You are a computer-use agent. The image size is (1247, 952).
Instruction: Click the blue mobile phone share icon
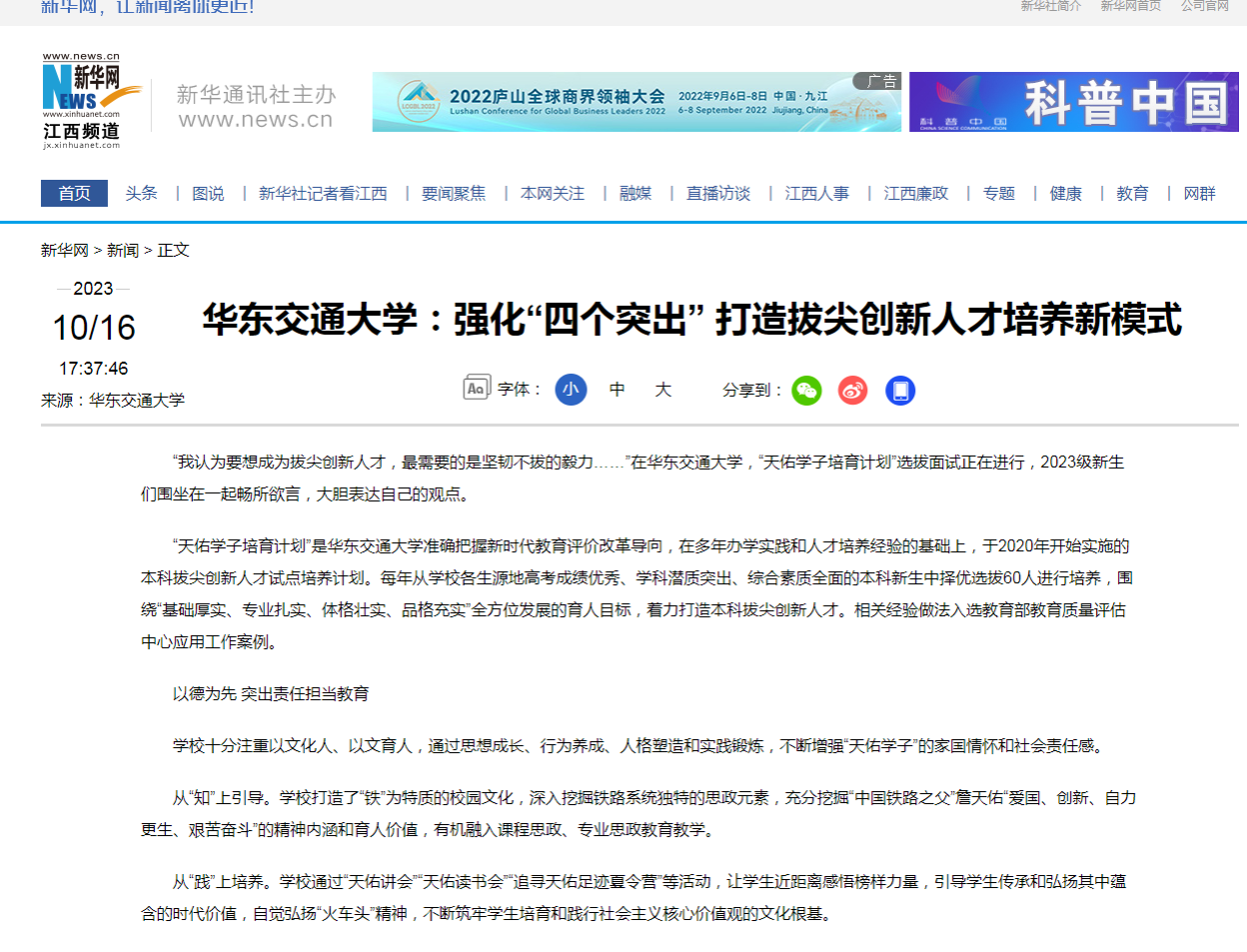coord(899,391)
